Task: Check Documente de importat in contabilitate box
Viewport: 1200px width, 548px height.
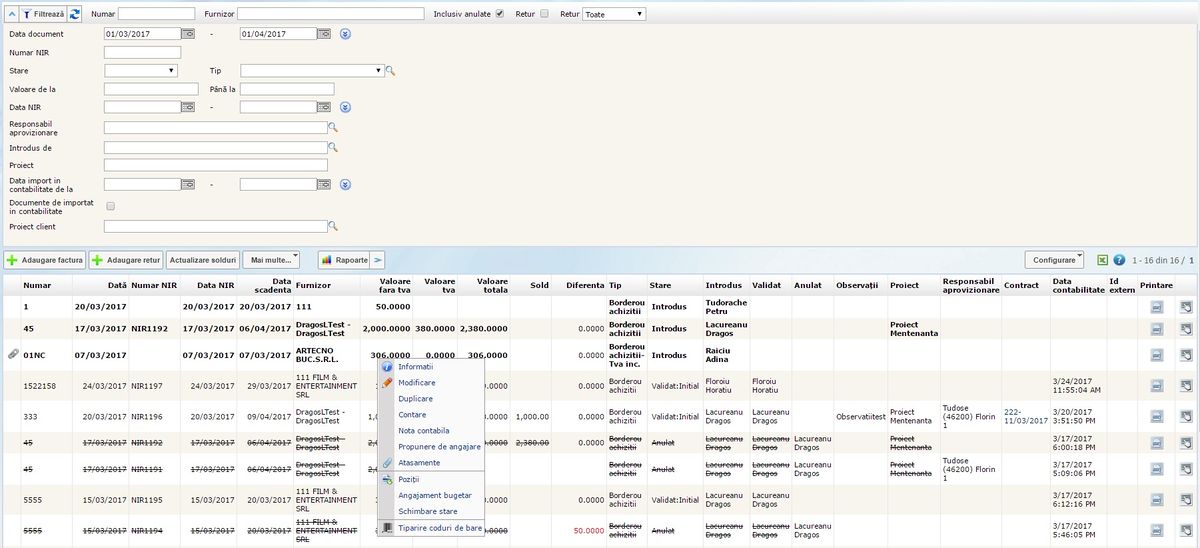Action: [111, 206]
